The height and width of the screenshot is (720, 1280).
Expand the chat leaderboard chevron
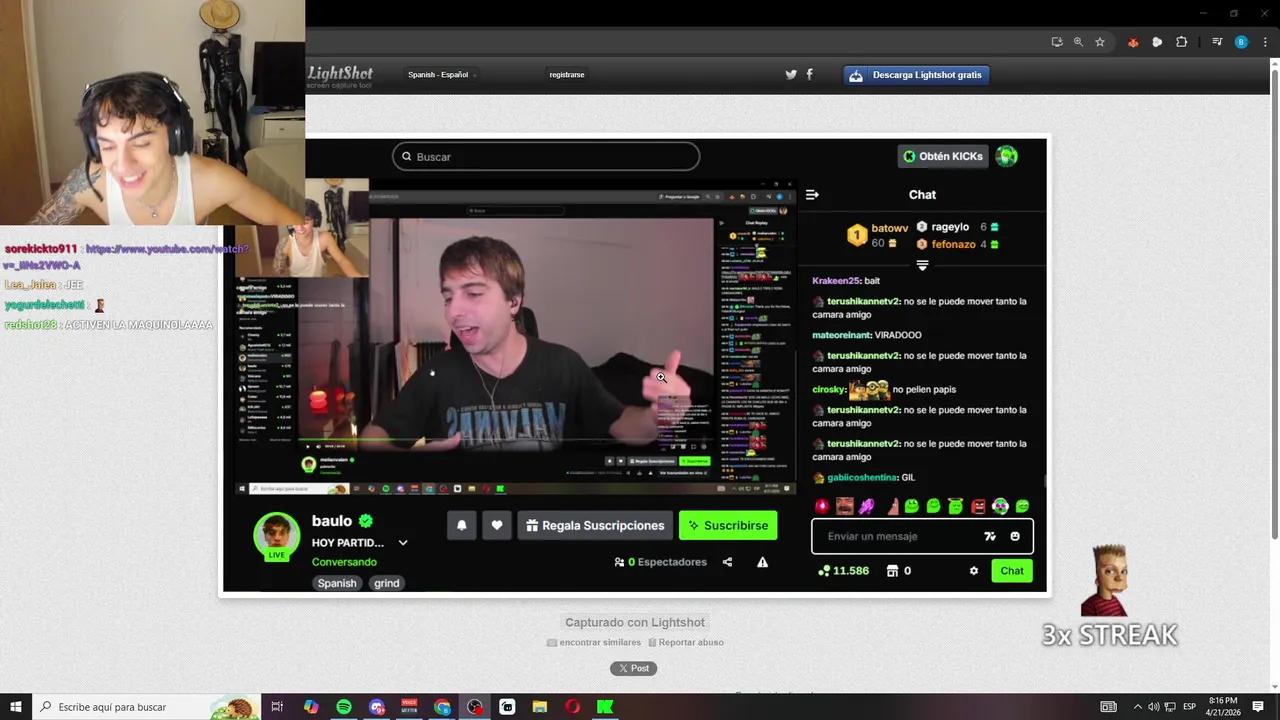922,266
